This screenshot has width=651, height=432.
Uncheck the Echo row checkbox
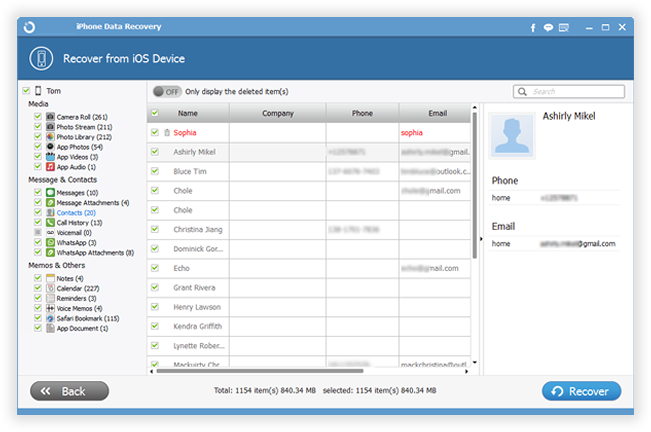[x=155, y=268]
